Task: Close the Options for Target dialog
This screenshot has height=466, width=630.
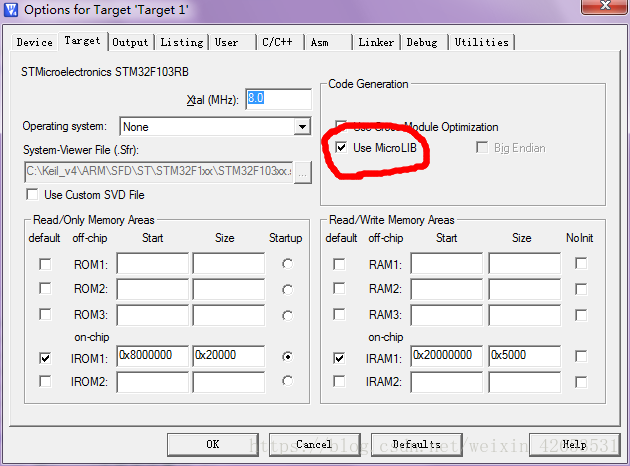Action: pyautogui.click(x=604, y=6)
